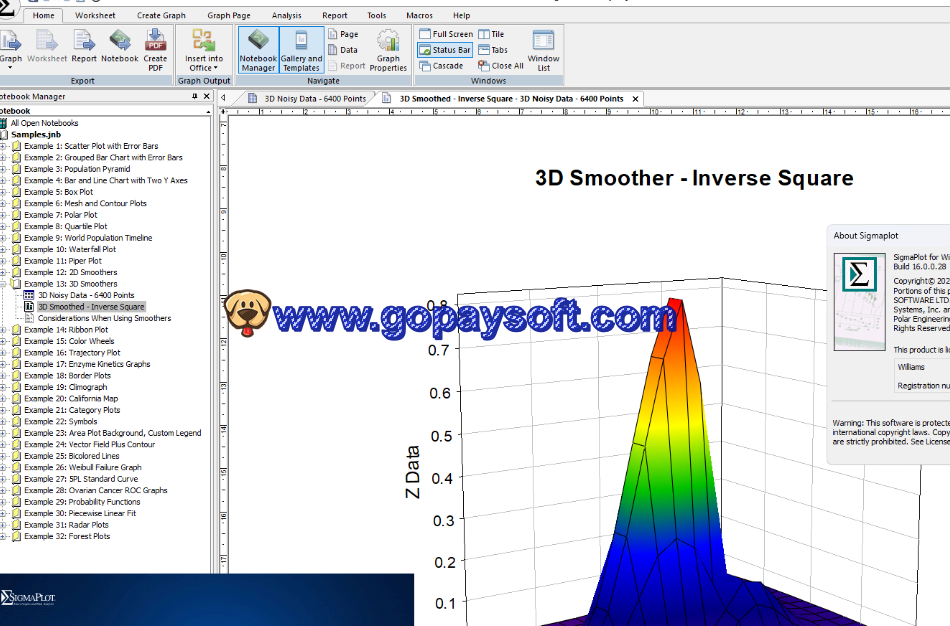
Task: Open the Page view in Navigate group
Action: [x=343, y=34]
